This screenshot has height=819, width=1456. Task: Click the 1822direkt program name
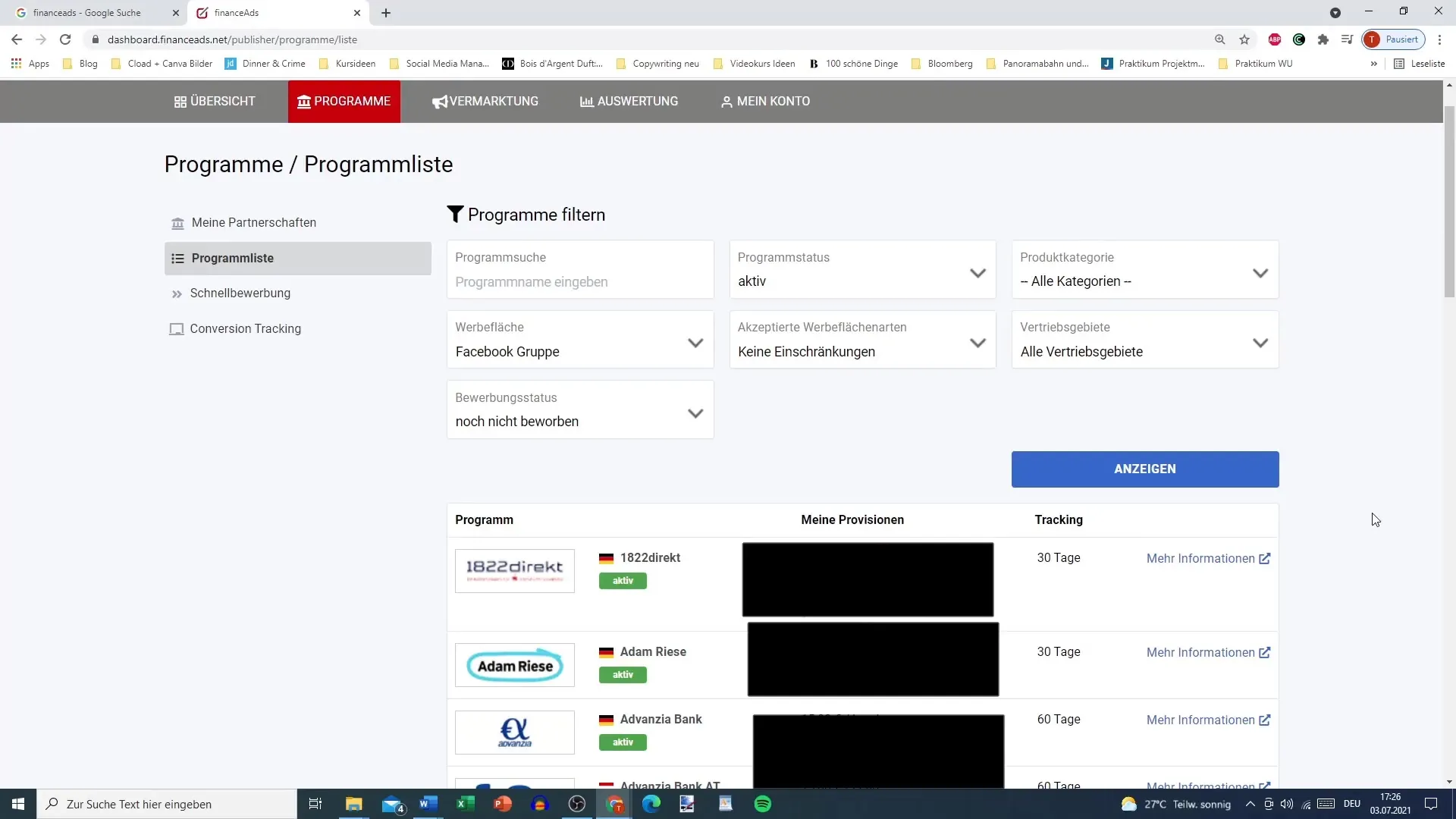(650, 557)
